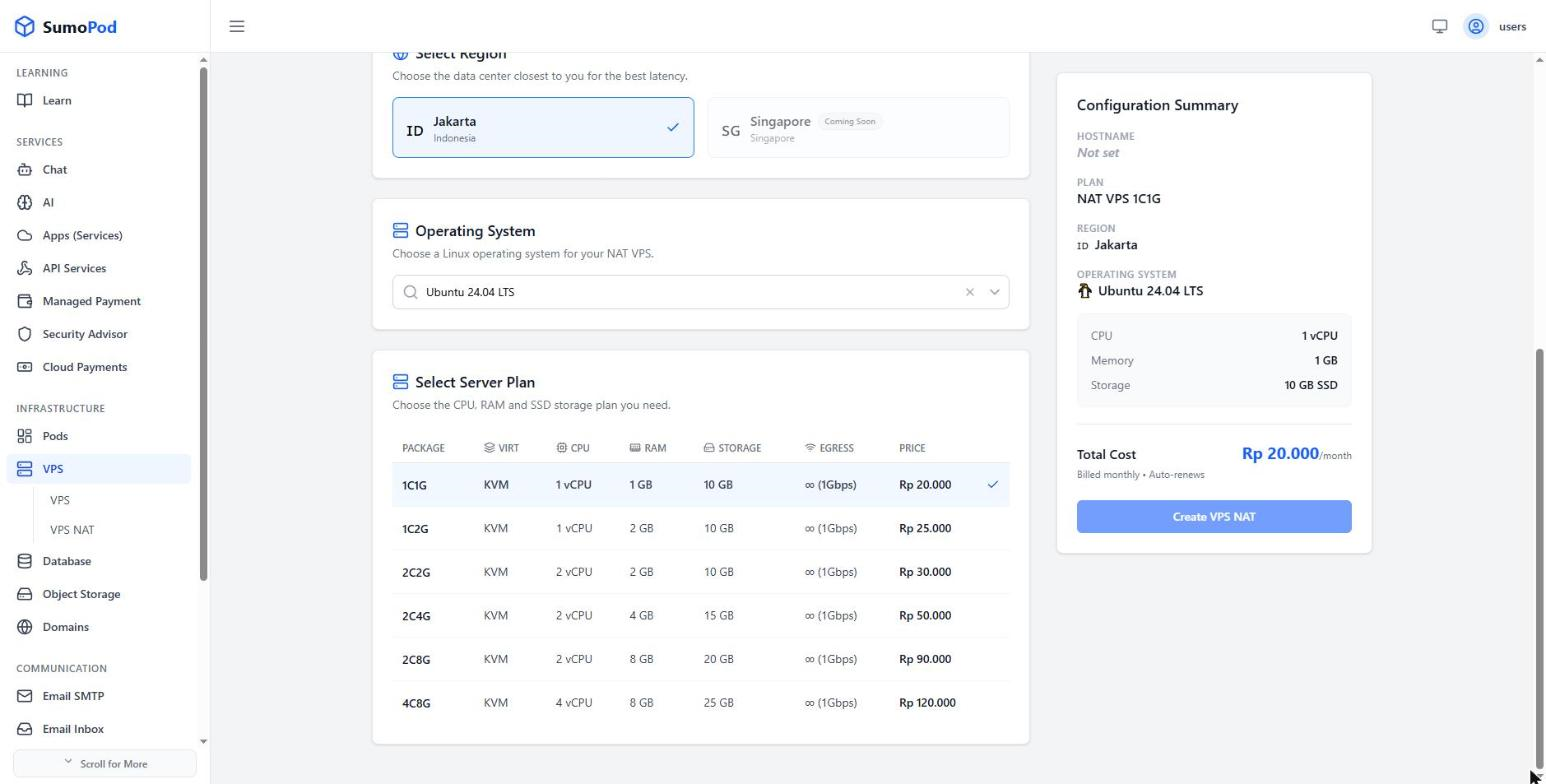Open the users avatar icon
1546x784 pixels.
tap(1476, 27)
